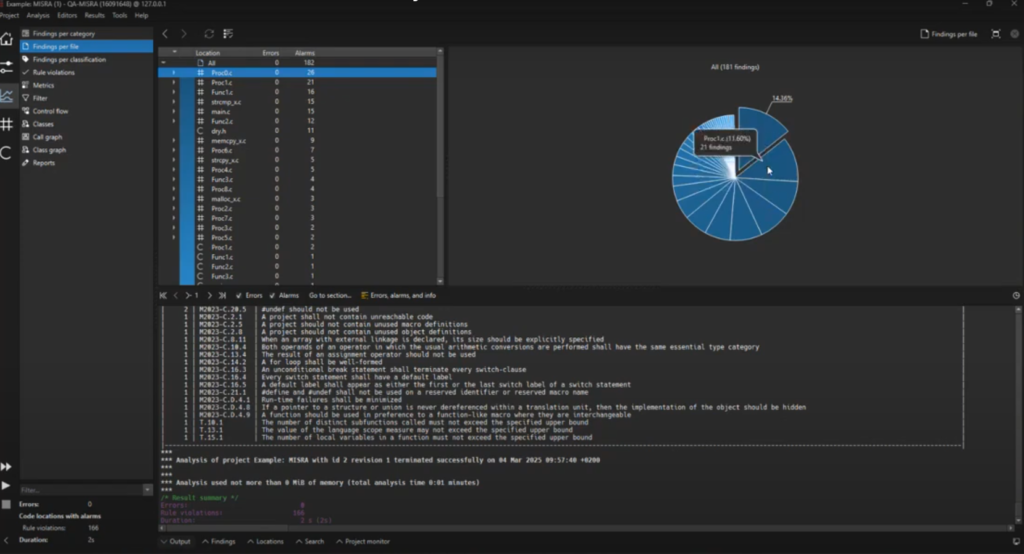Start analysis with the play icon
The image size is (1024, 554).
pyautogui.click(x=6, y=485)
